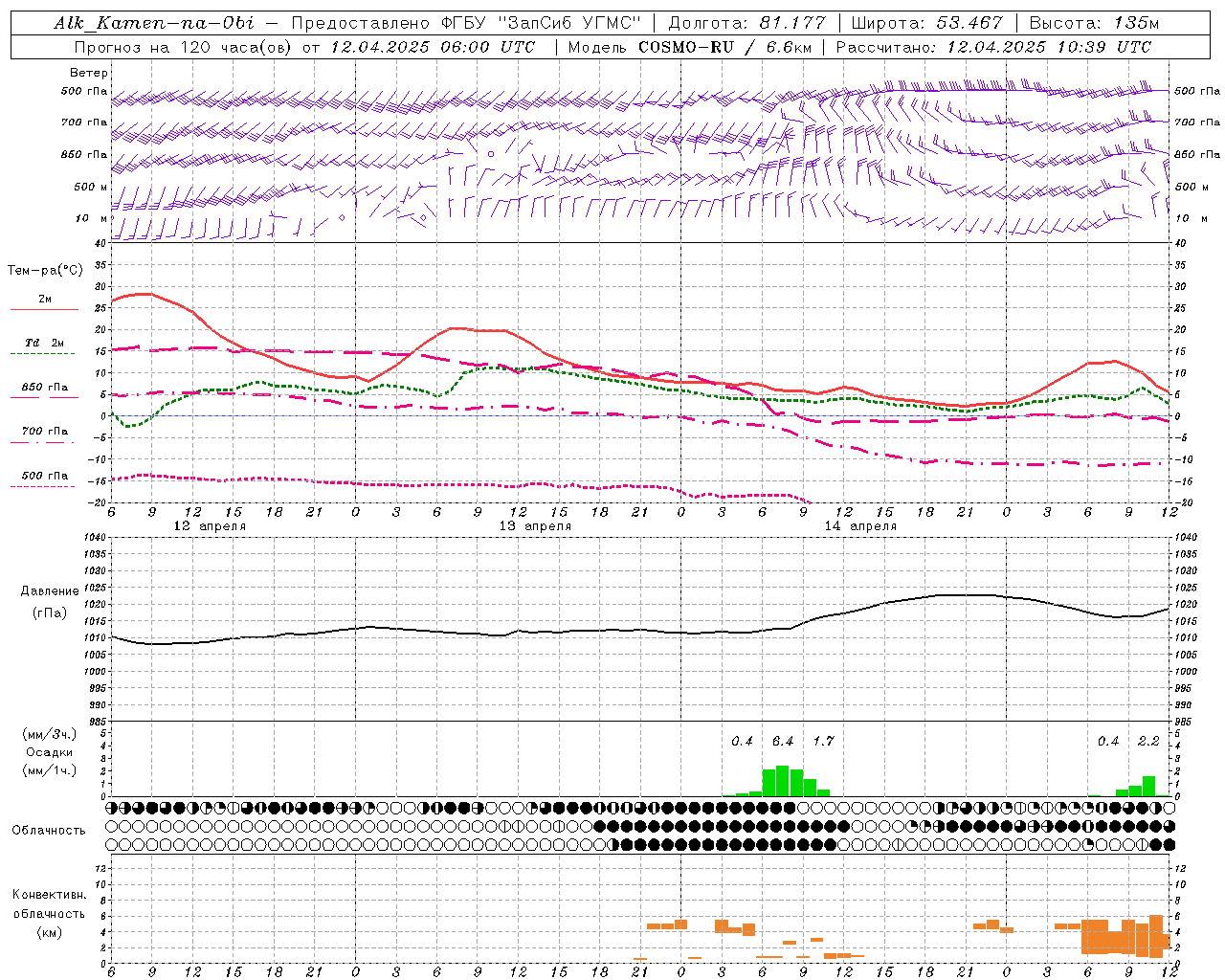Viewport: 1225px width, 980px height.
Task: Click the station title Alk_Kamen-na-Obi
Action: 154,23
